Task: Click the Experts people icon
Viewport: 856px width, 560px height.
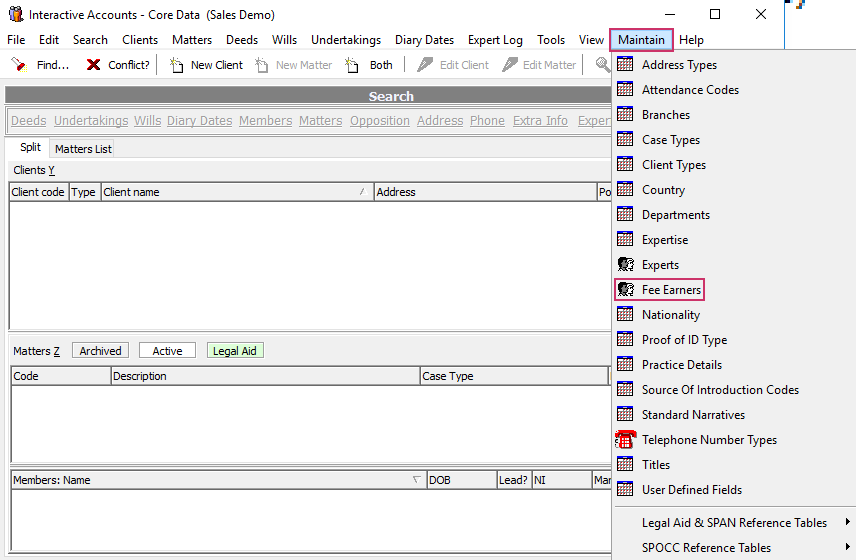Action: 626,264
